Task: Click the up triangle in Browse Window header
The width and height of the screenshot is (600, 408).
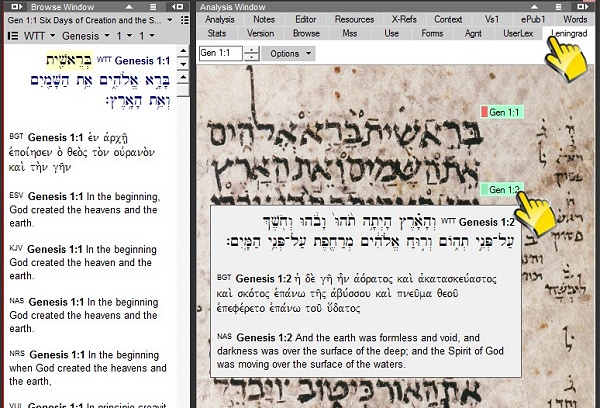Action: tap(129, 7)
